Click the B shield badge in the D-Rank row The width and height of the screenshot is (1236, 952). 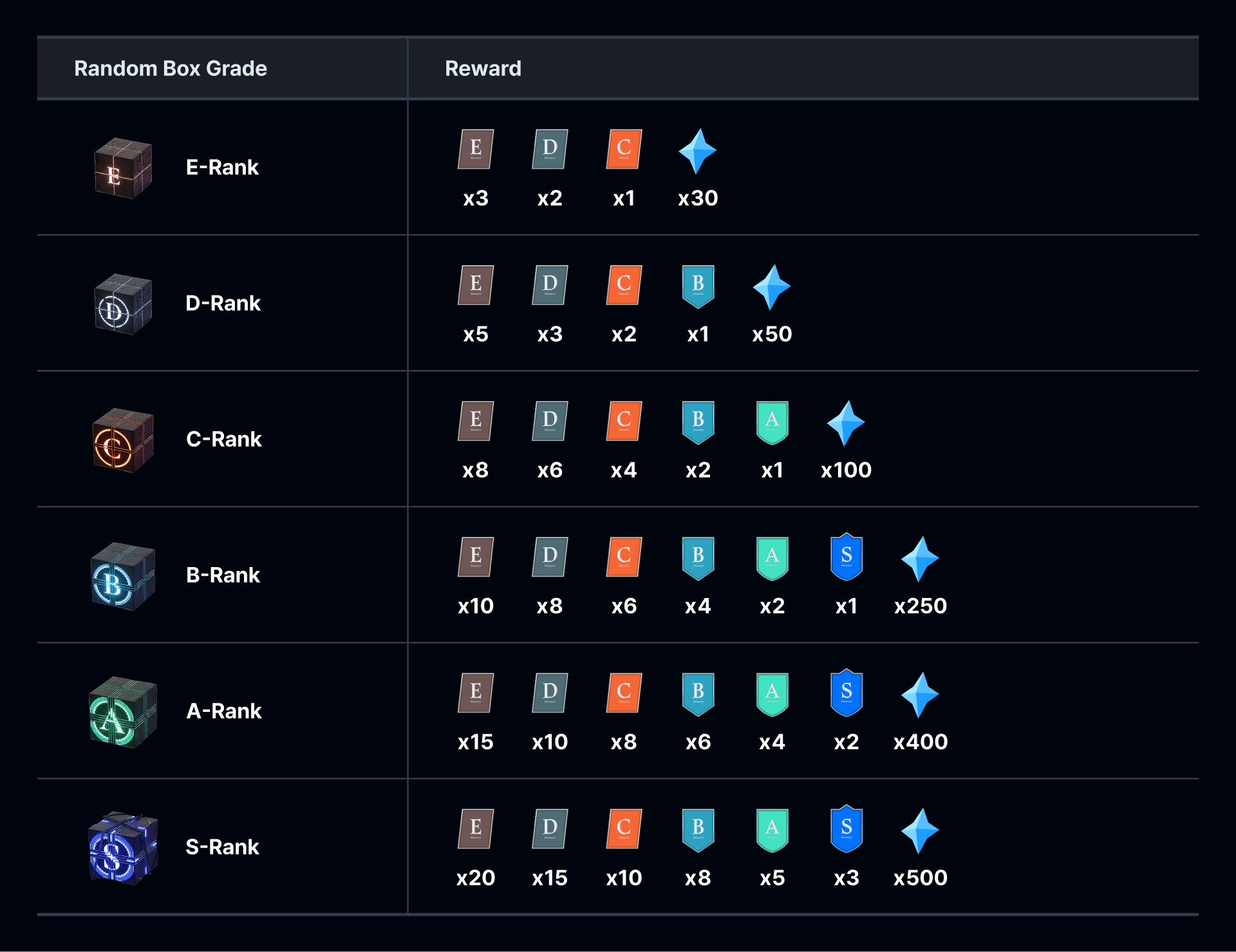point(698,286)
